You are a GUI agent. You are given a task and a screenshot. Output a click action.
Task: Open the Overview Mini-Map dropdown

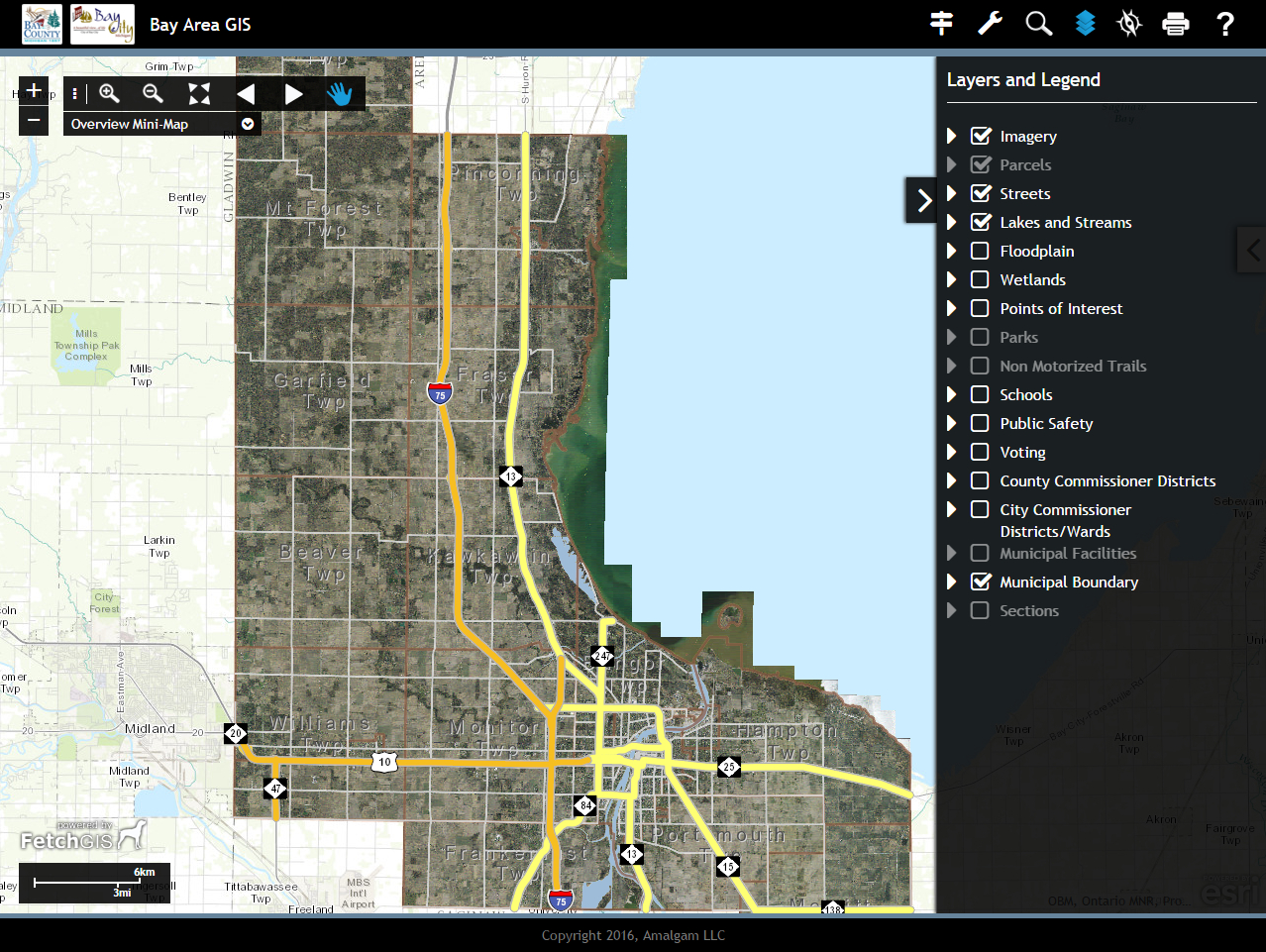248,124
